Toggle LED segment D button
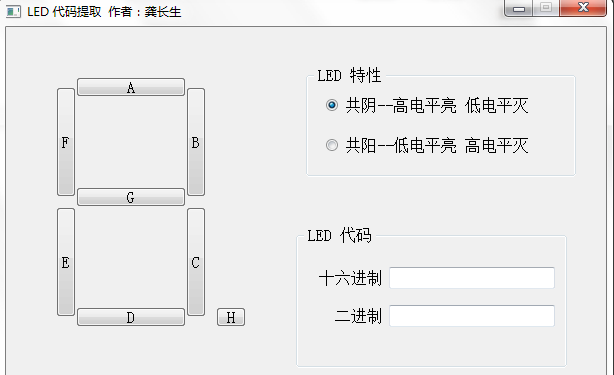Image resolution: width=614 pixels, height=375 pixels. (x=131, y=317)
